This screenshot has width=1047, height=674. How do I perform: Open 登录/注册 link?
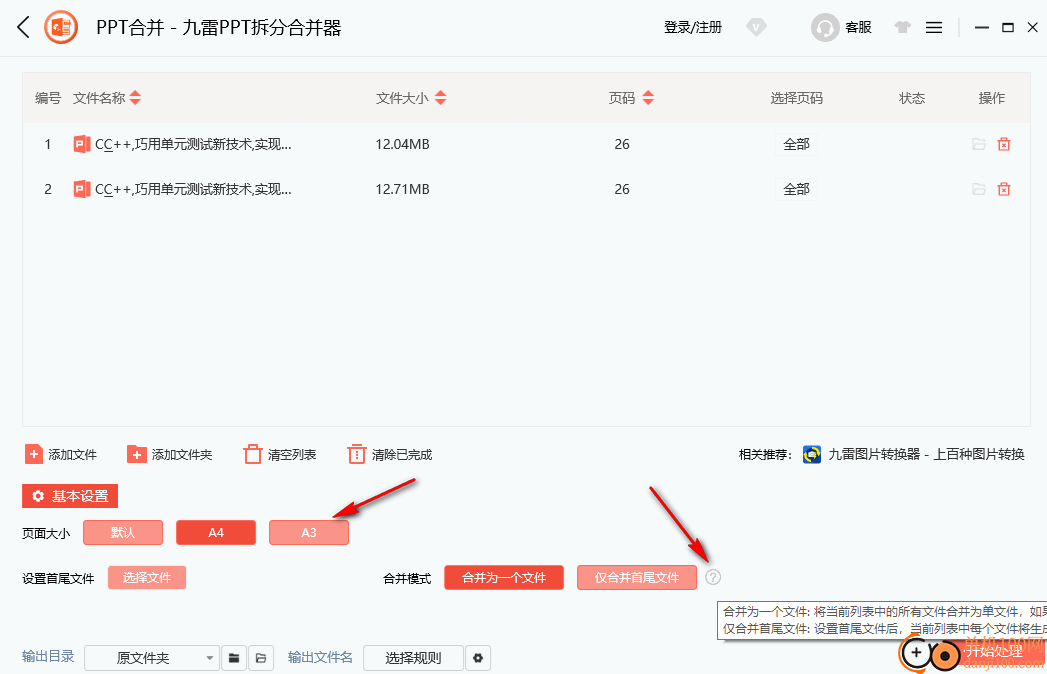pos(692,27)
